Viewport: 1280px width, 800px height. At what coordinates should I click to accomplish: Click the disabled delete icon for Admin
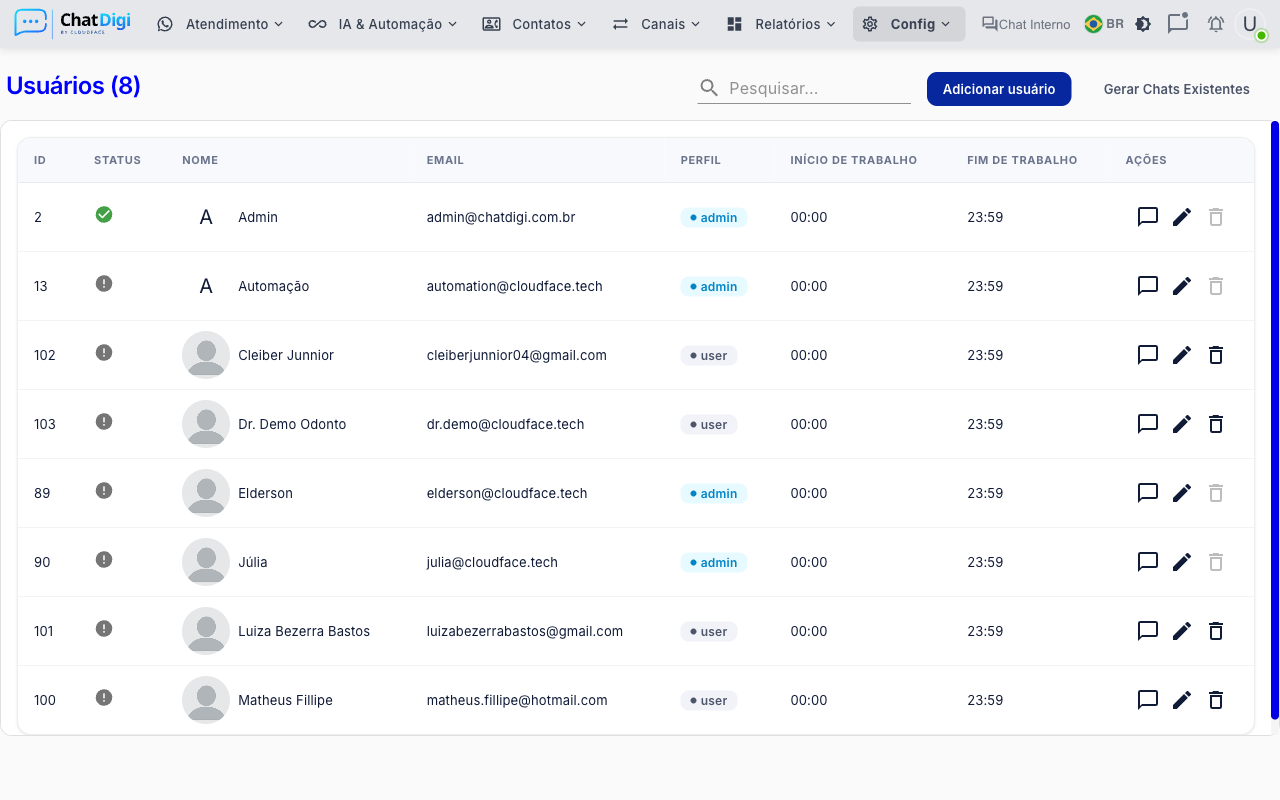(x=1216, y=217)
